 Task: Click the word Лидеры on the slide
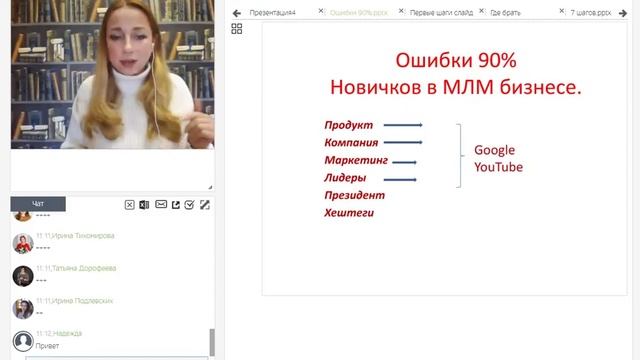click(345, 178)
